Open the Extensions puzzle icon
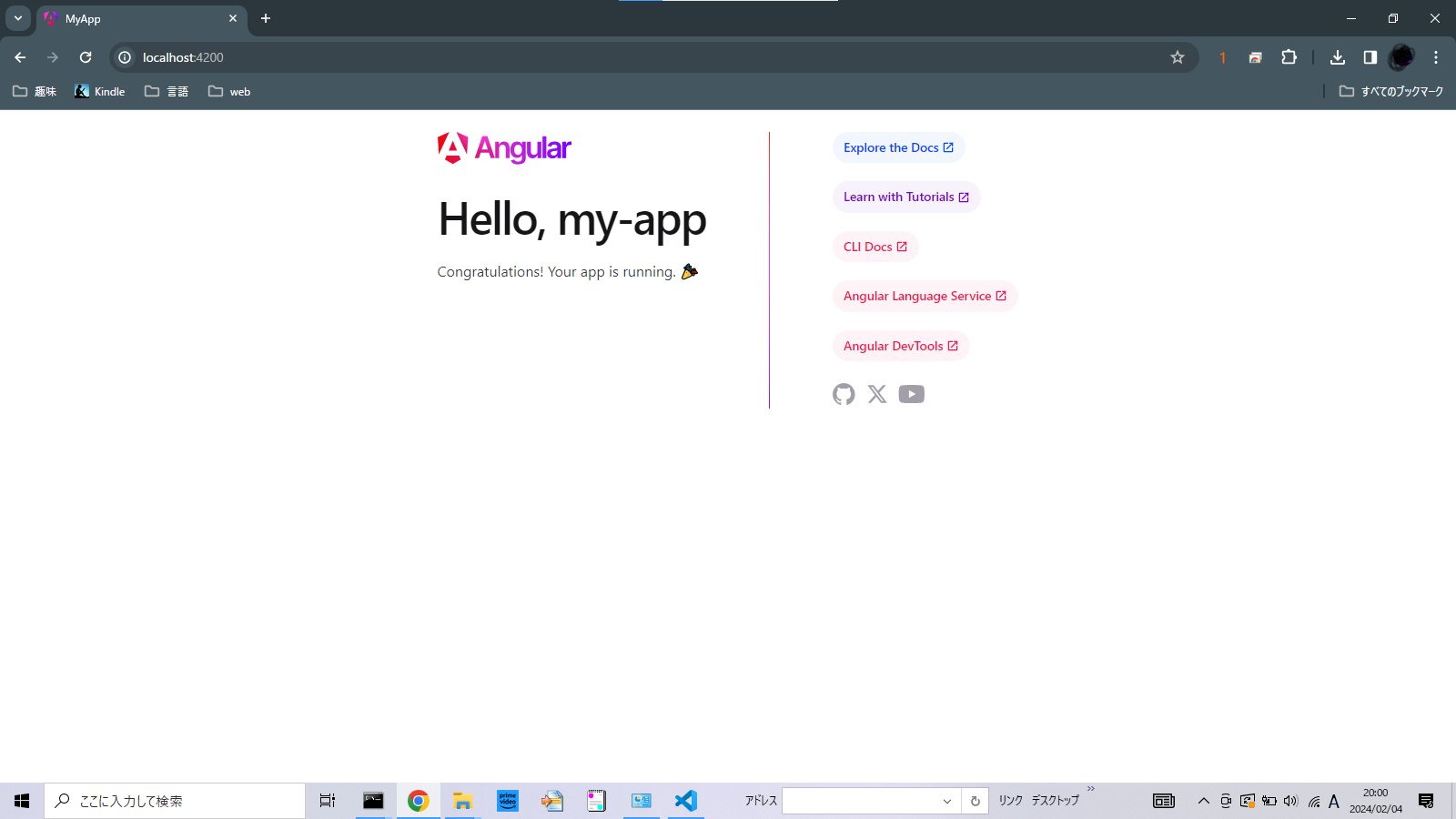 [x=1289, y=57]
